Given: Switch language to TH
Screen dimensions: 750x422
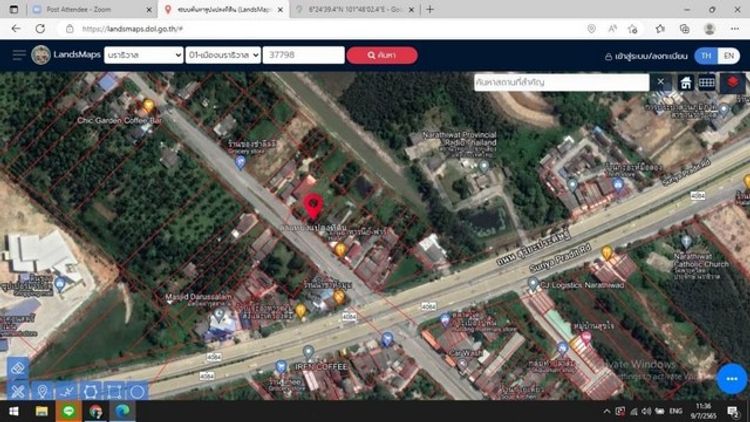Looking at the screenshot, I should point(707,55).
